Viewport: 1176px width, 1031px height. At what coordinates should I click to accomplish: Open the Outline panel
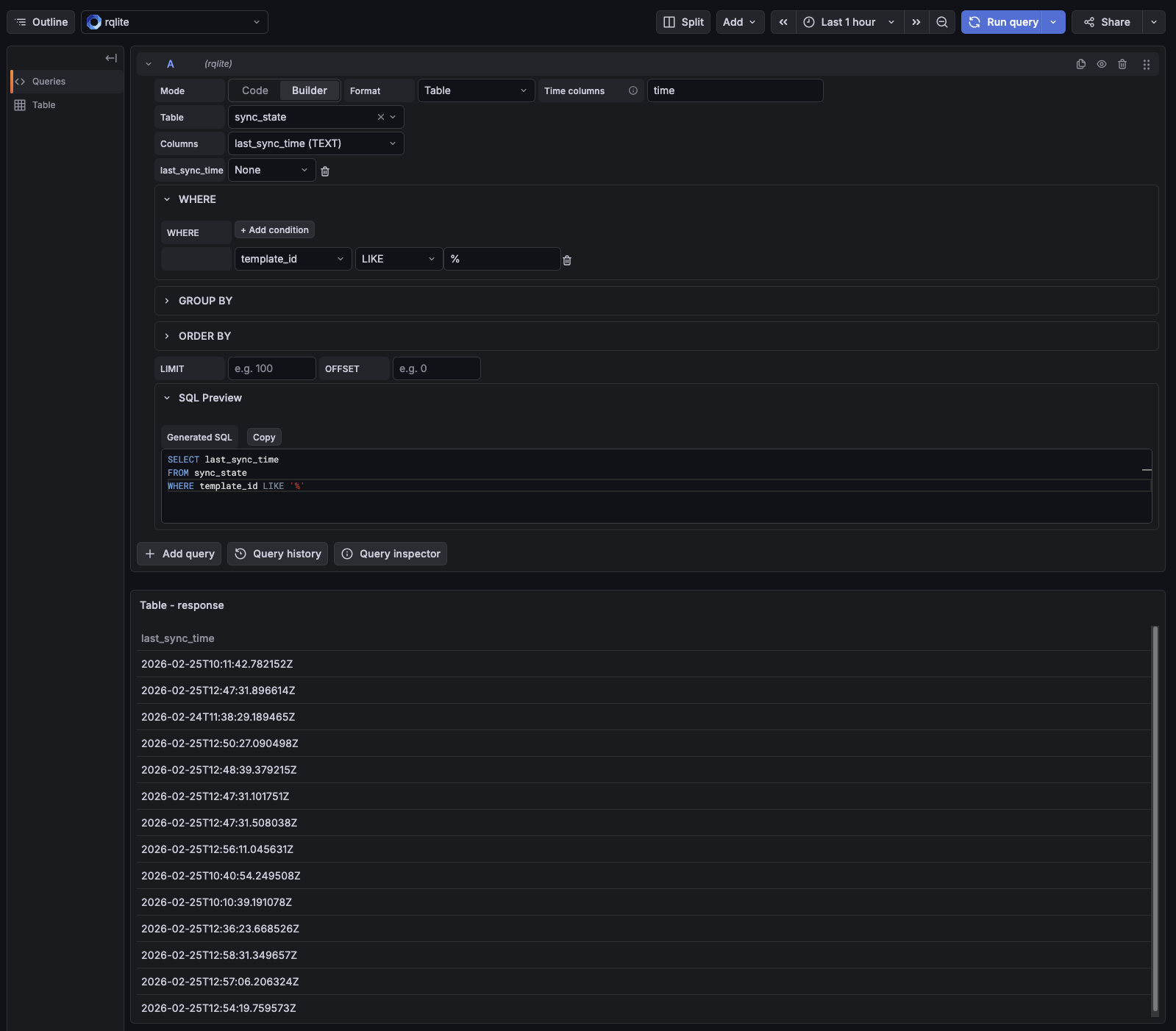point(41,22)
